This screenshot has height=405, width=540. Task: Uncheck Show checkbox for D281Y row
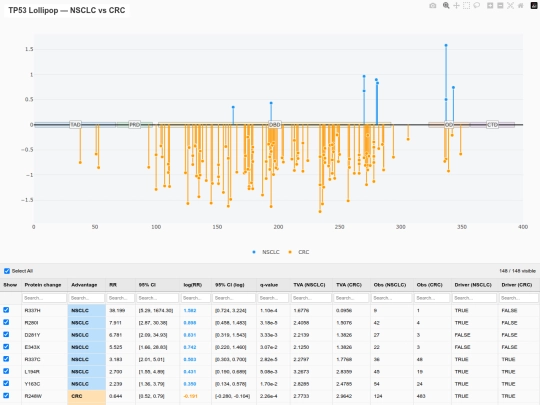click(6, 334)
